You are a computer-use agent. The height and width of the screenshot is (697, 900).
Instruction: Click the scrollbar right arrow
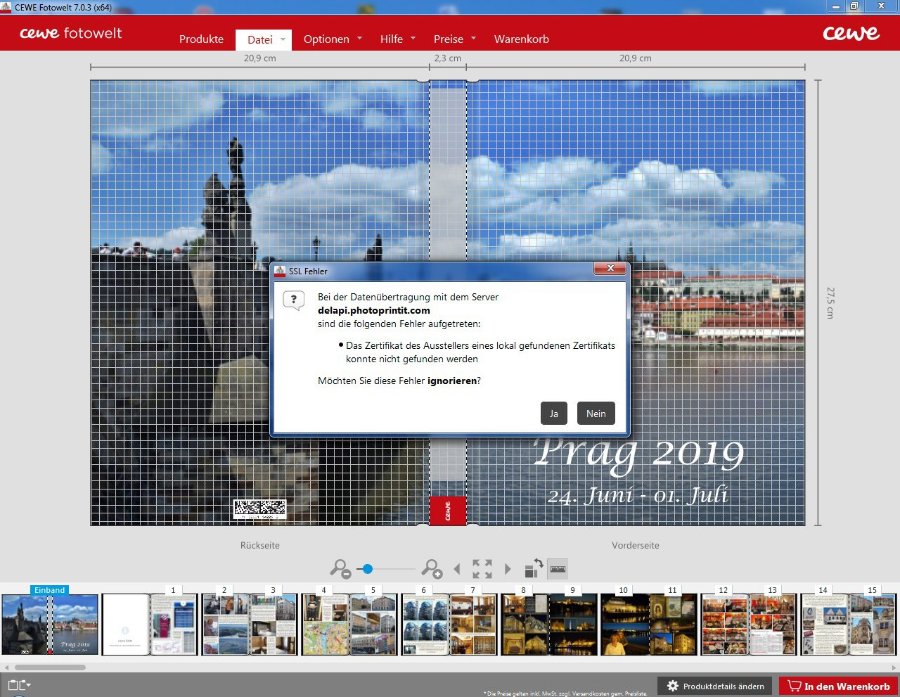[893, 667]
